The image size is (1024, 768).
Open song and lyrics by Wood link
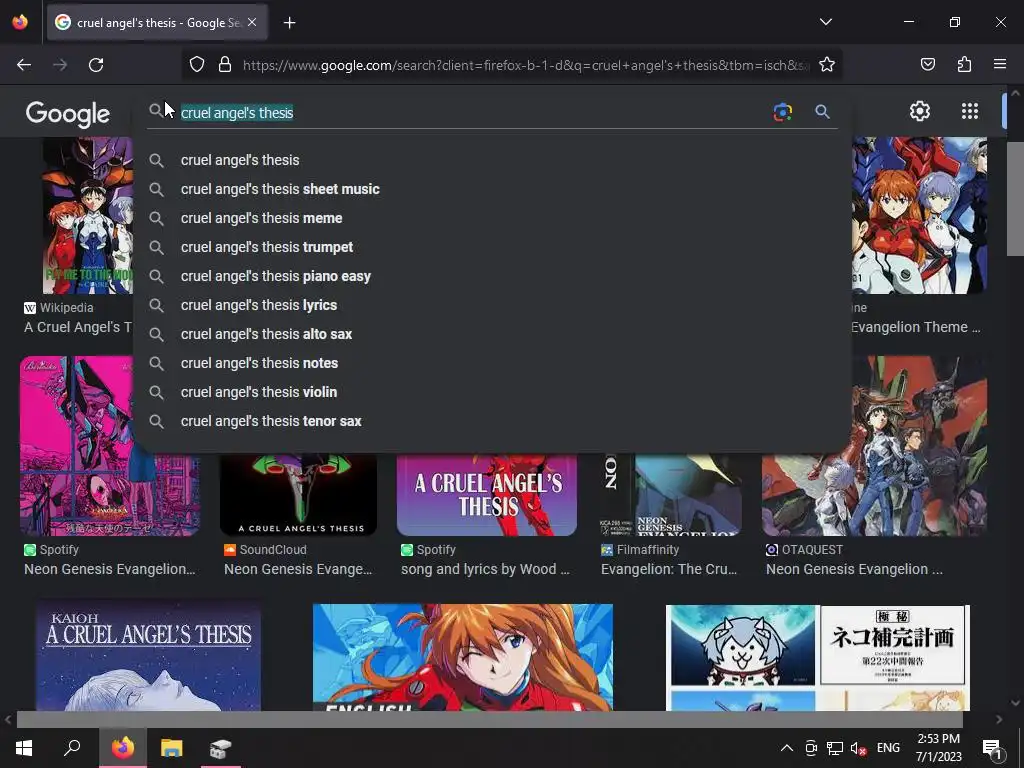click(485, 569)
